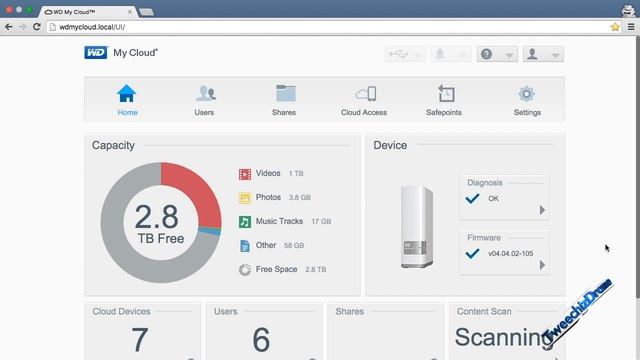Click the Videos film icon

tap(245, 174)
